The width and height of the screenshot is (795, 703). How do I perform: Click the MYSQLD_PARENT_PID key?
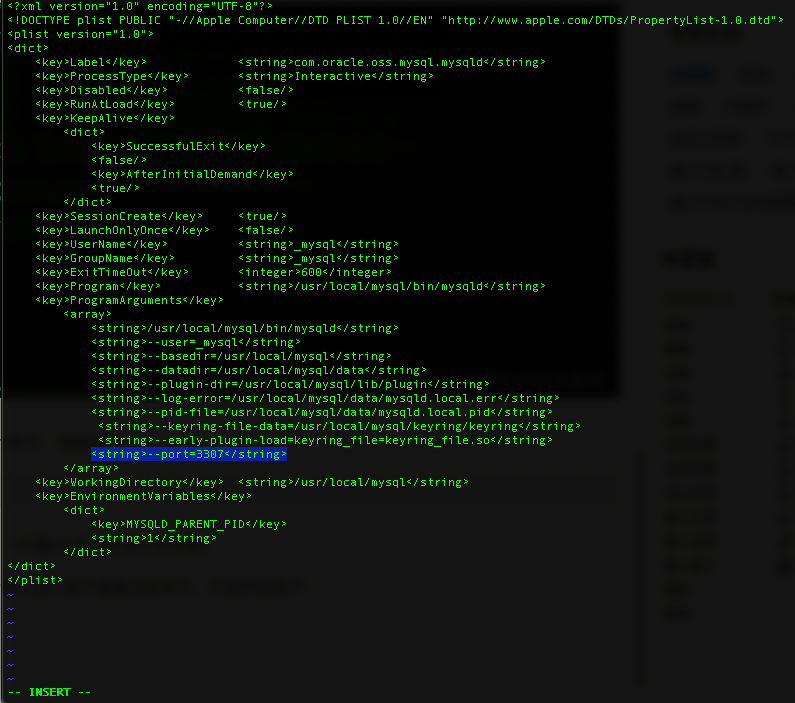pyautogui.click(x=189, y=525)
